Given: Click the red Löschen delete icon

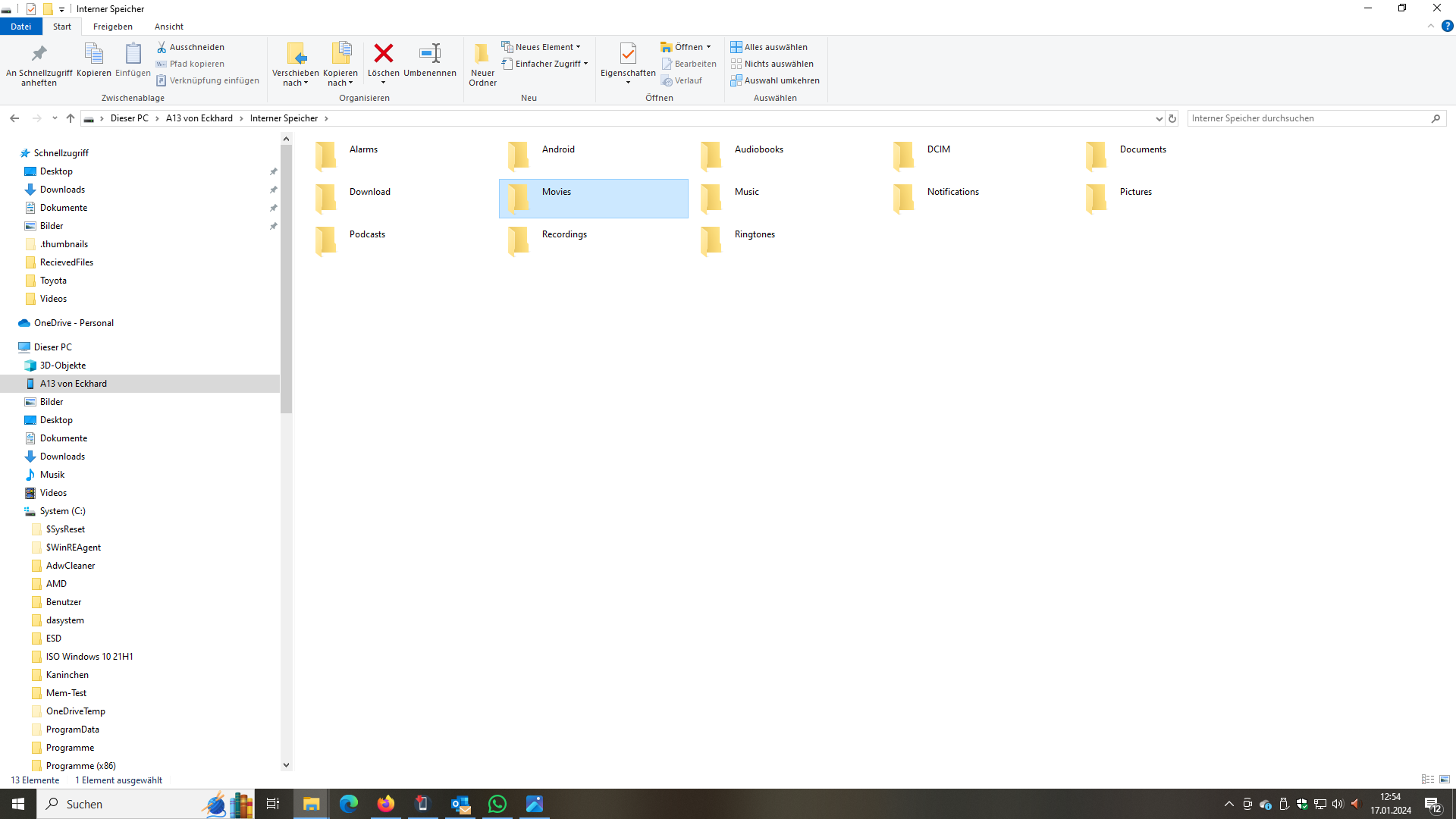Looking at the screenshot, I should (x=384, y=54).
